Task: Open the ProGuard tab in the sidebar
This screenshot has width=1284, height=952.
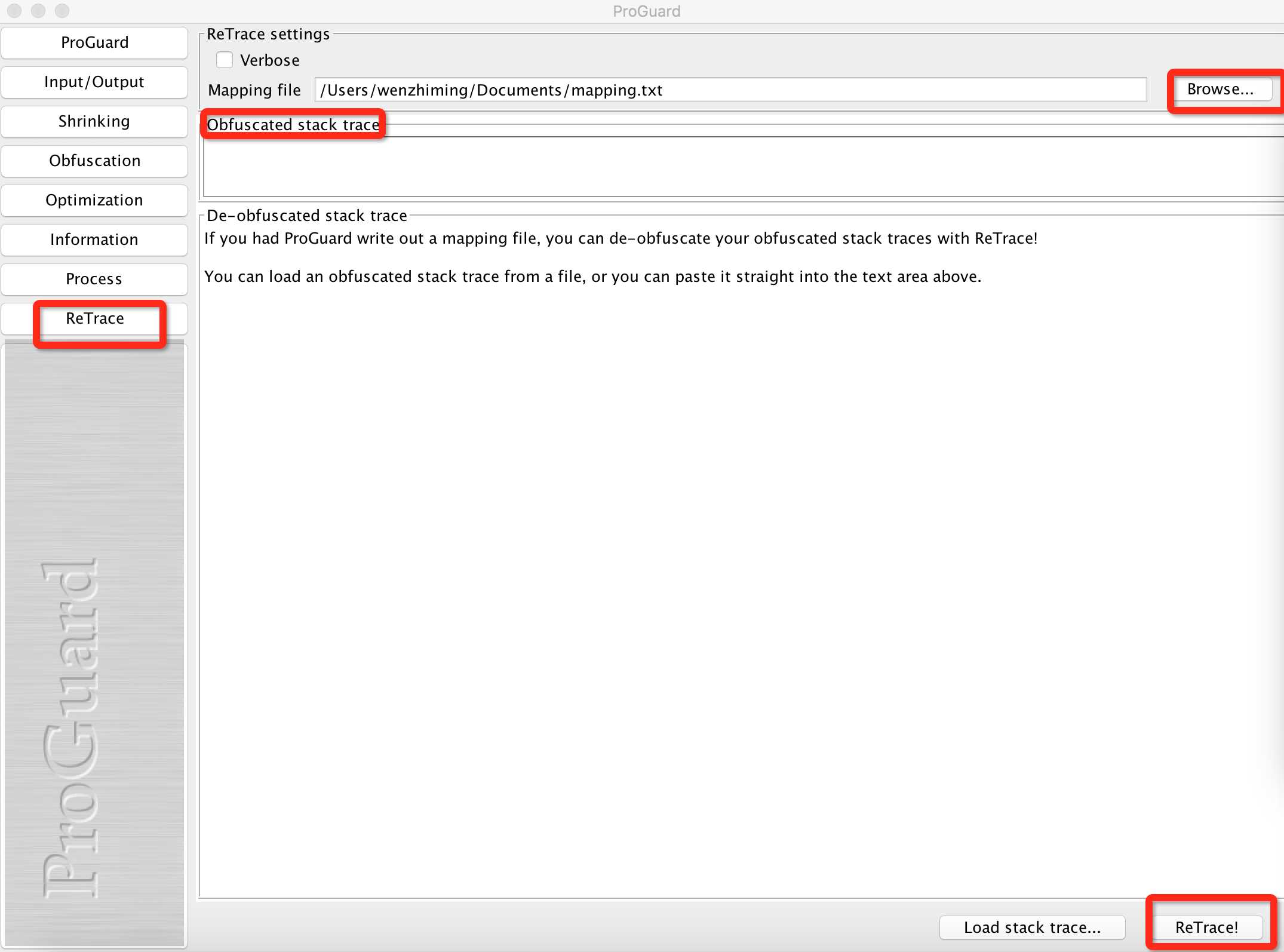Action: point(94,42)
